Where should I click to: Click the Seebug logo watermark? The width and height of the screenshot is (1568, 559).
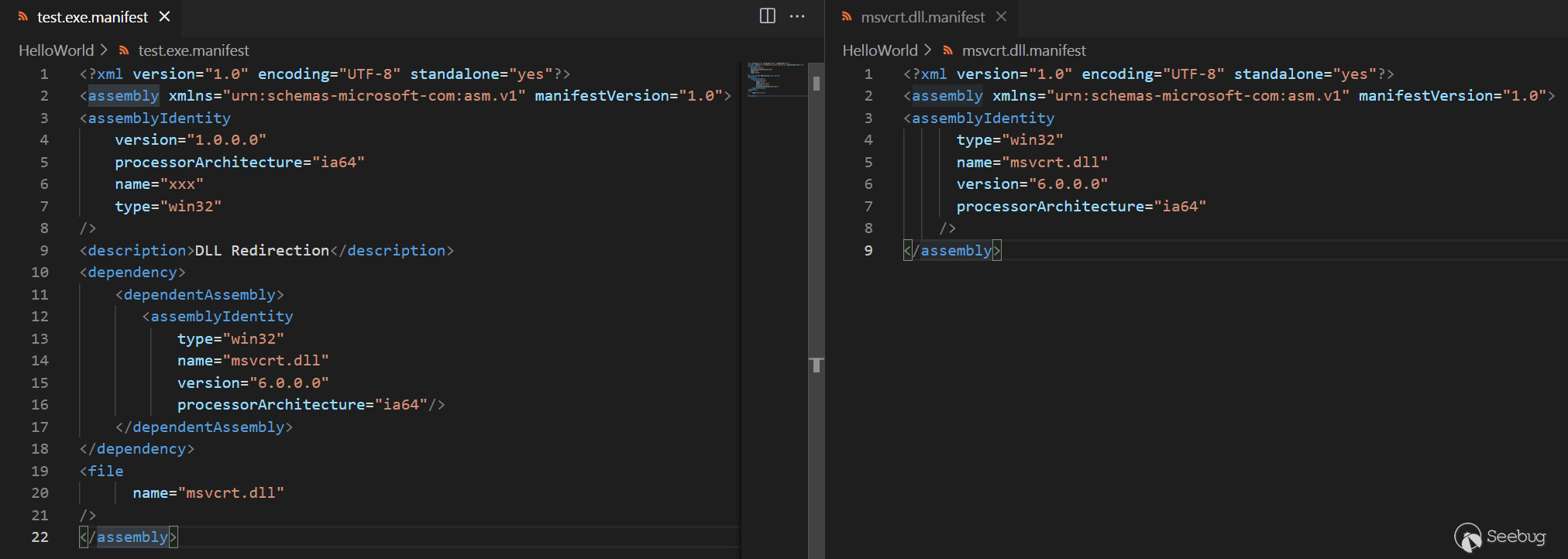(1499, 537)
